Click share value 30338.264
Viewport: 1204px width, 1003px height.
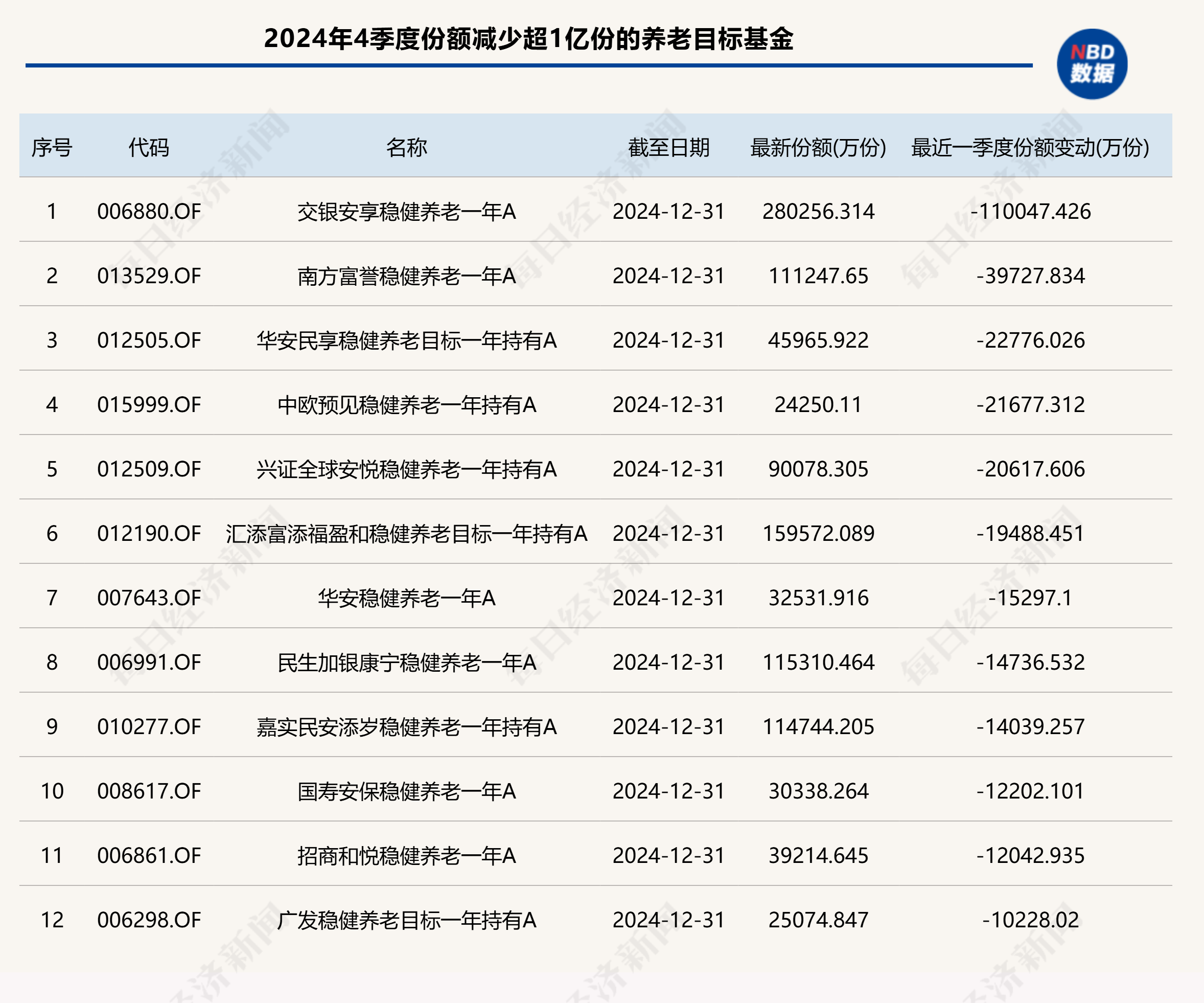coord(818,791)
